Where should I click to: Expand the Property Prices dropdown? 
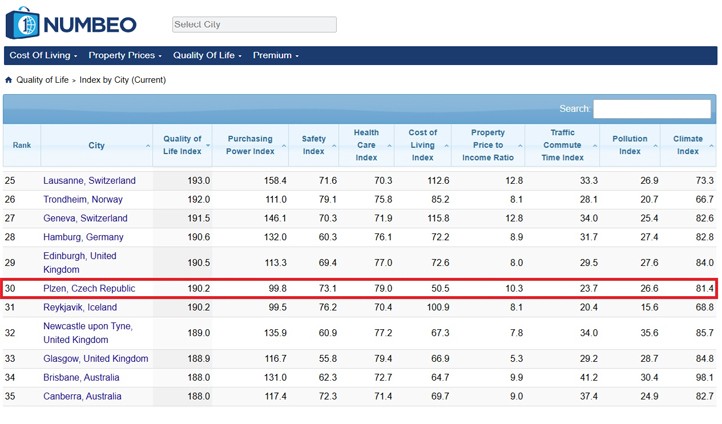[x=126, y=55]
